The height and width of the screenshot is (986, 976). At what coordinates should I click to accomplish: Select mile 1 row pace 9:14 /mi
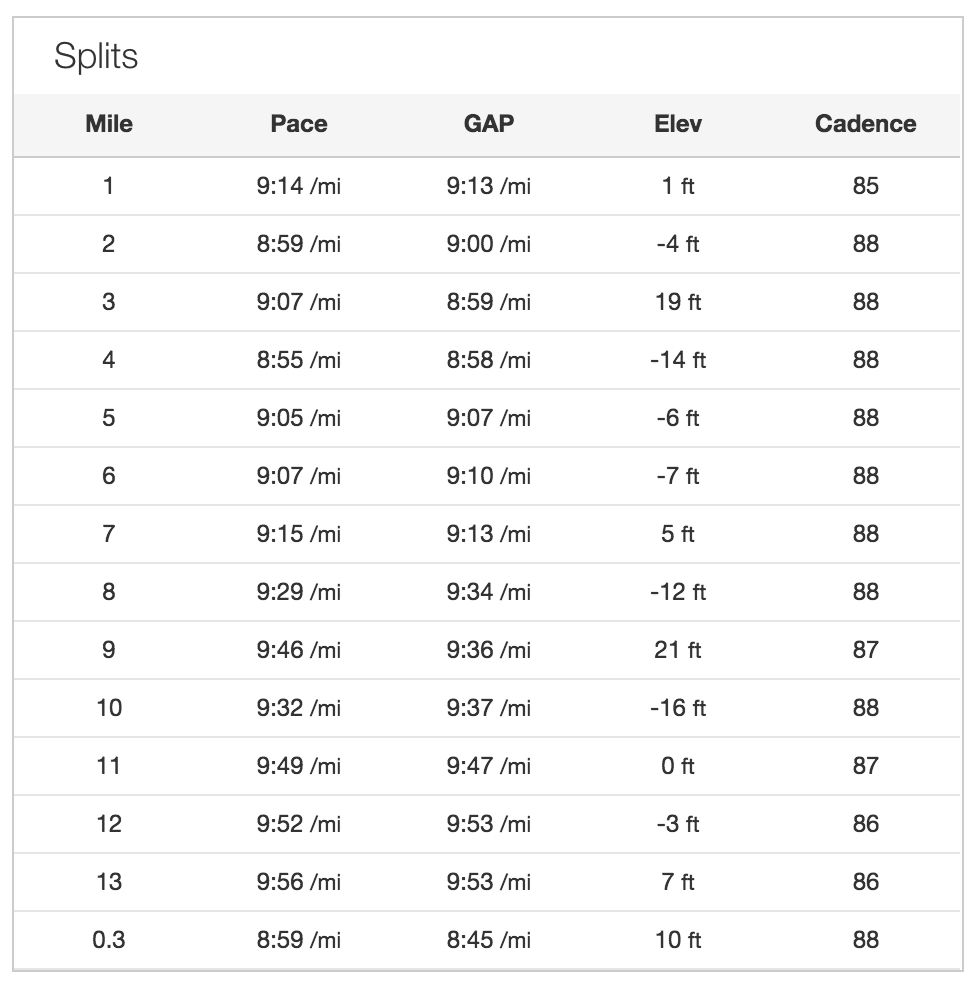pyautogui.click(x=299, y=186)
